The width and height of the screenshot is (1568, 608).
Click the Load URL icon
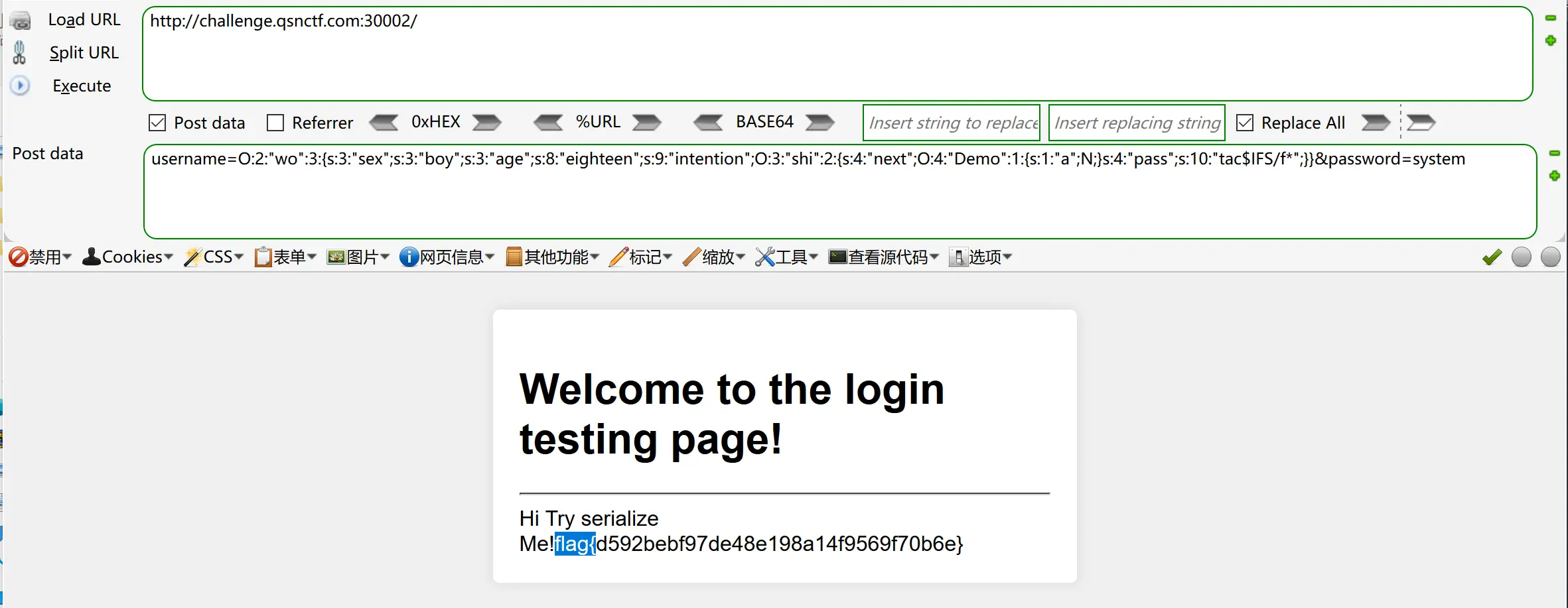[x=21, y=21]
